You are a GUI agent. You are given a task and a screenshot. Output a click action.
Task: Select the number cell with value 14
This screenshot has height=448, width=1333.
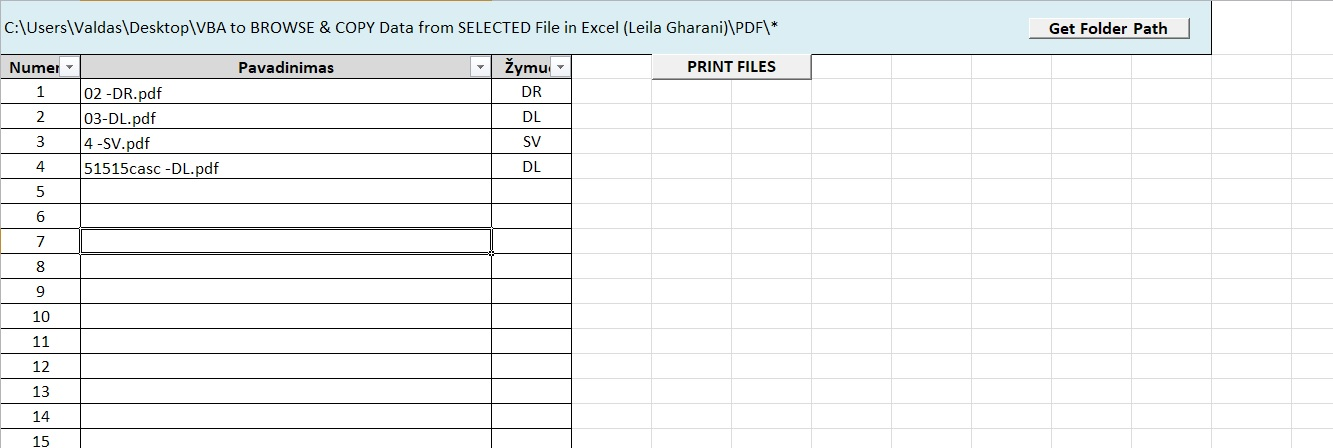coord(40,417)
